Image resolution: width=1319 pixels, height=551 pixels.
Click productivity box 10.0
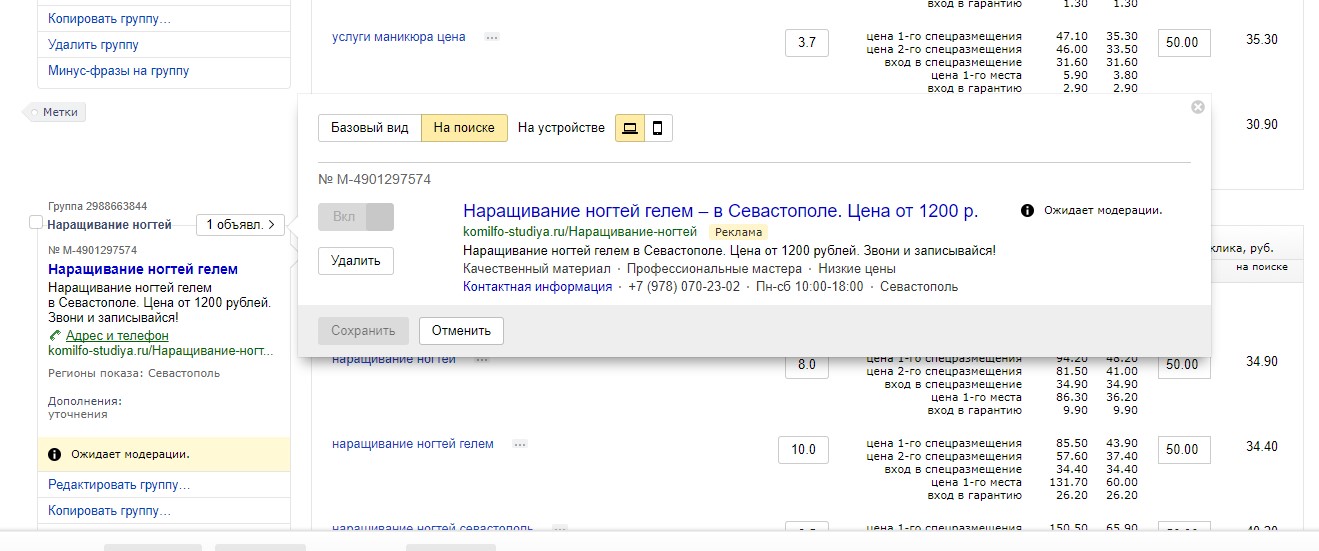coord(804,450)
